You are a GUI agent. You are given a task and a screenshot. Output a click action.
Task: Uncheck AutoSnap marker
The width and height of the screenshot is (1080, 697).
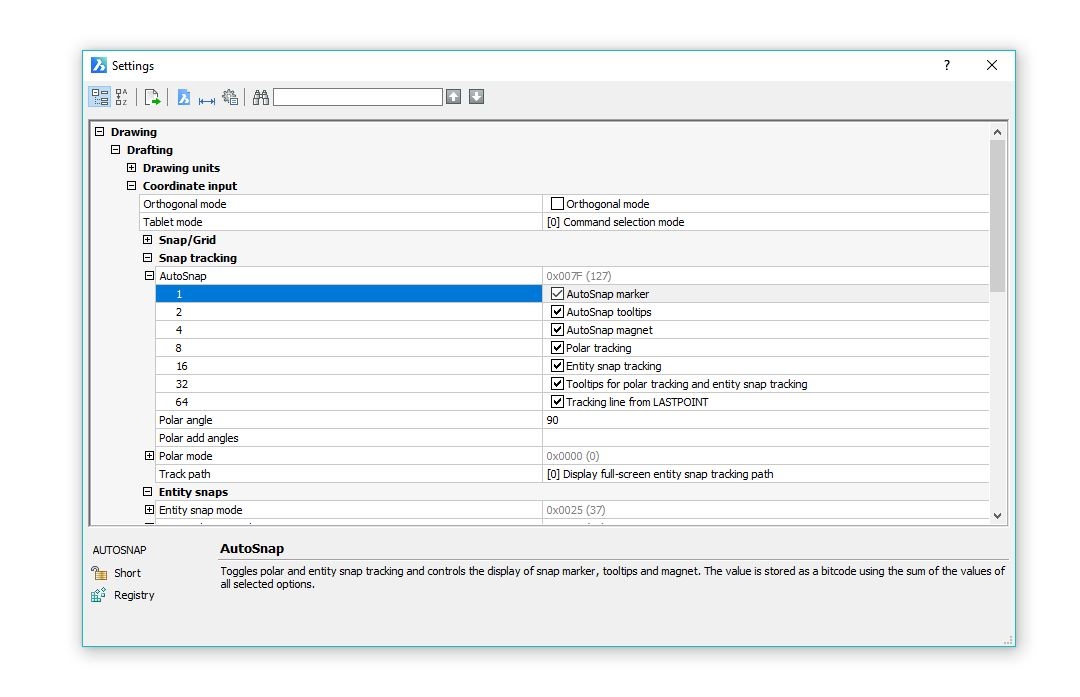click(557, 294)
